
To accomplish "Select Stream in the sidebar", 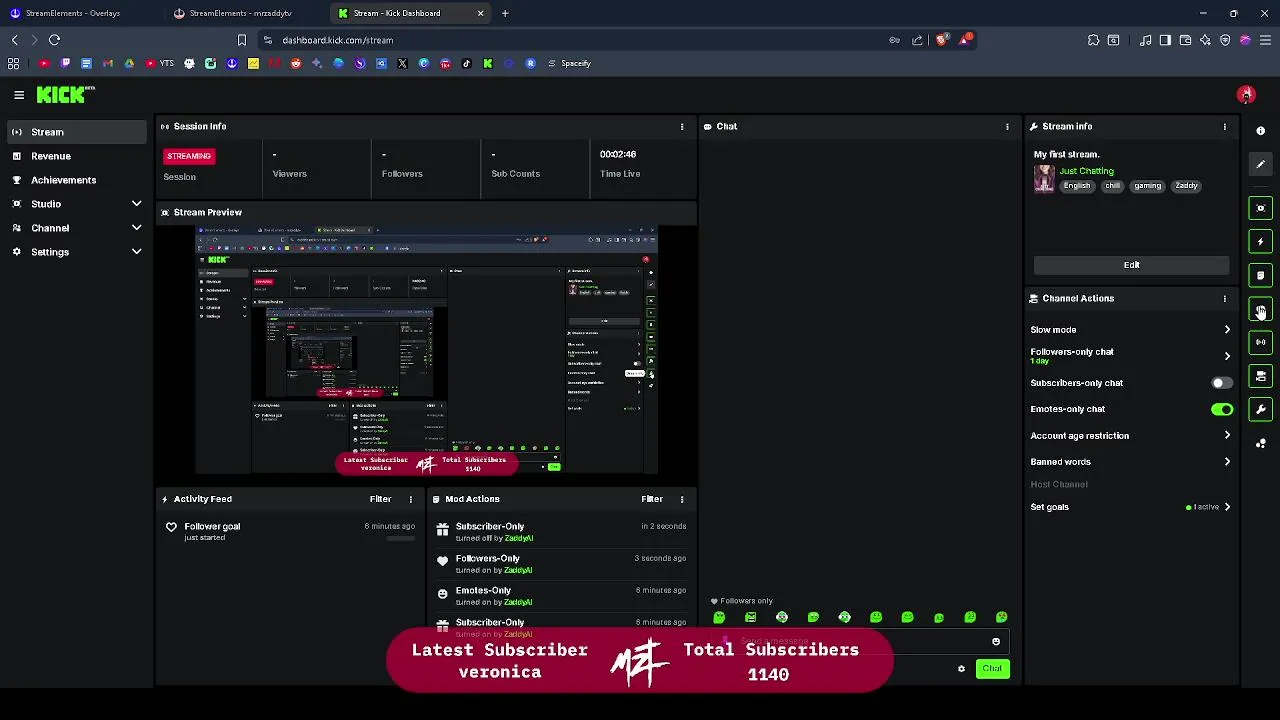I will (78, 132).
